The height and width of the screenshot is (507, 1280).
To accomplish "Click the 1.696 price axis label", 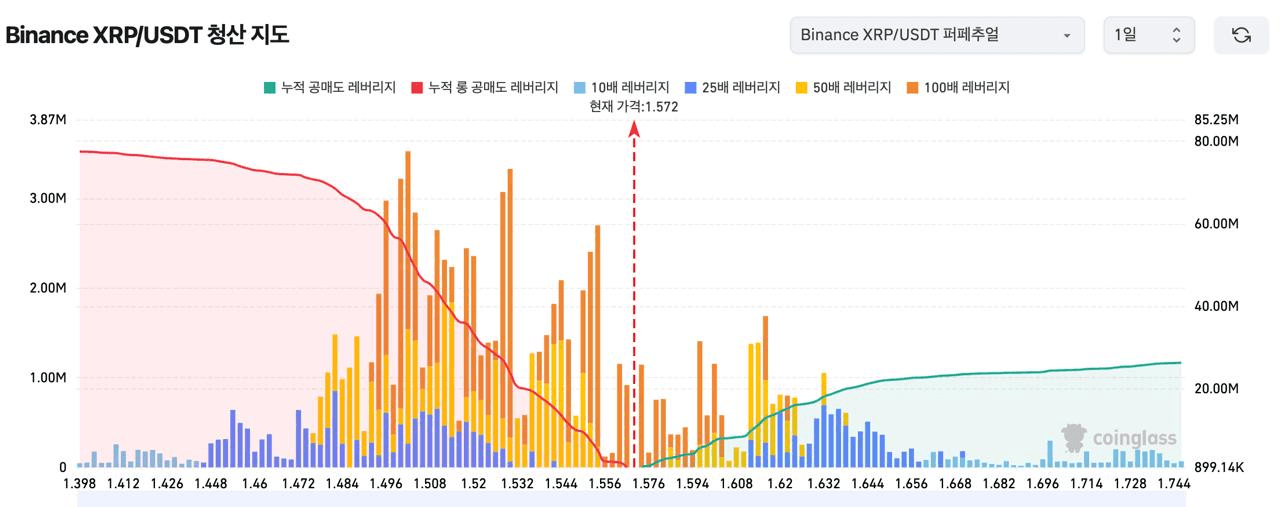I will pos(1042,484).
